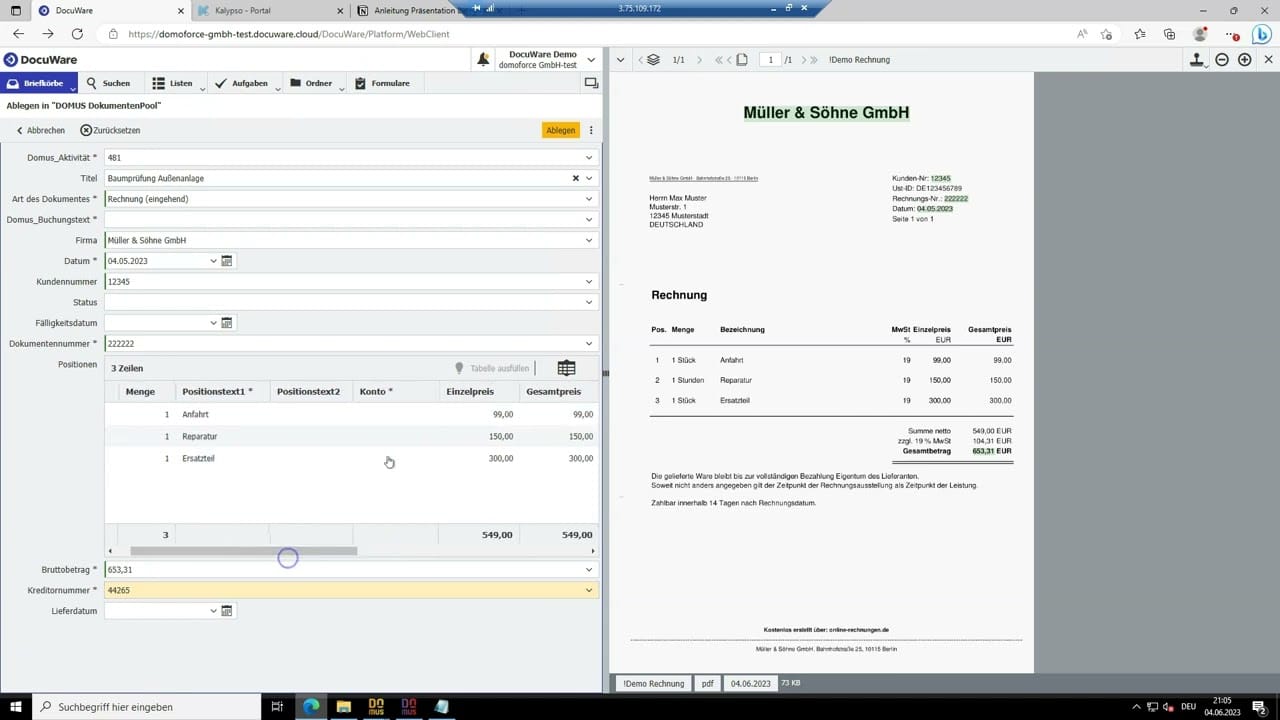
Task: Open the Suchen menu
Action: 108,83
